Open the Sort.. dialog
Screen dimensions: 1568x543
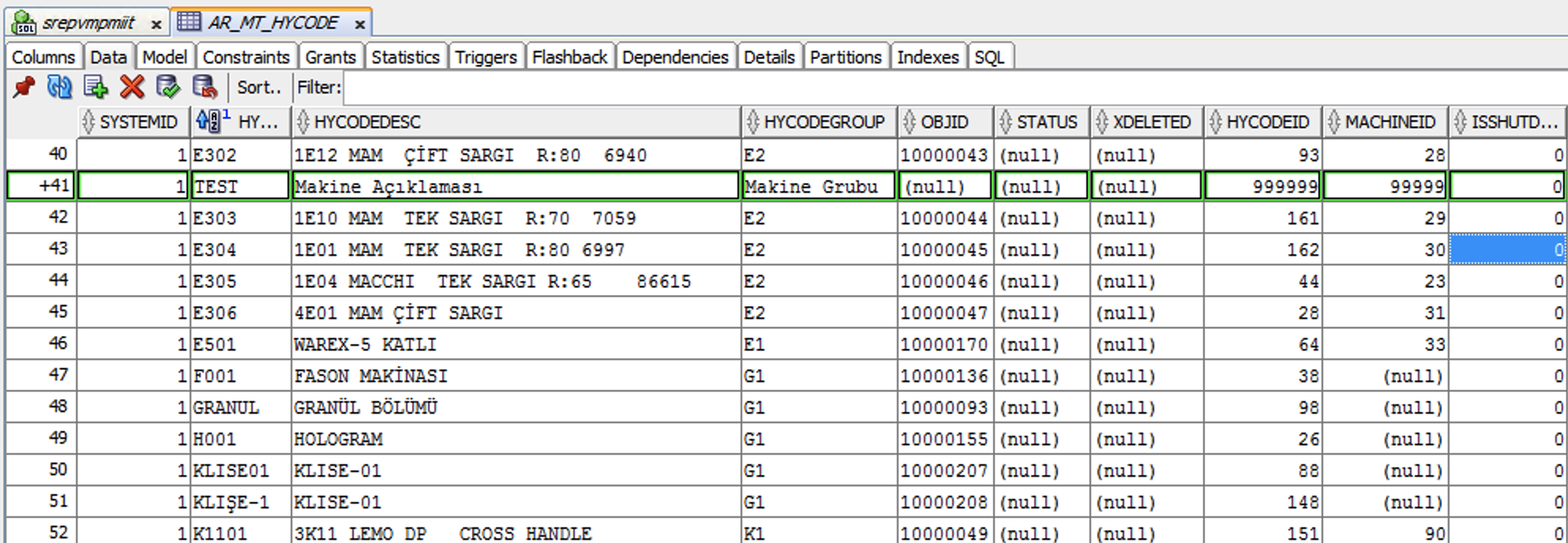pos(259,88)
